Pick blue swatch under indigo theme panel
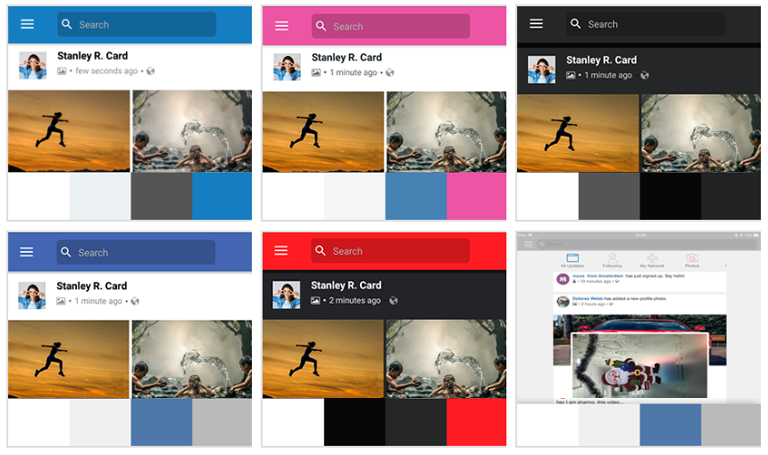This screenshot has width=768, height=455. pyautogui.click(x=162, y=422)
